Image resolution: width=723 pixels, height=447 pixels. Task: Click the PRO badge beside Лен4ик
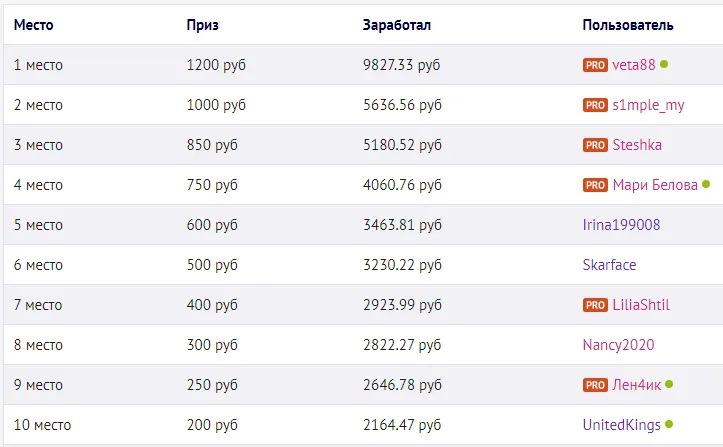pos(595,385)
